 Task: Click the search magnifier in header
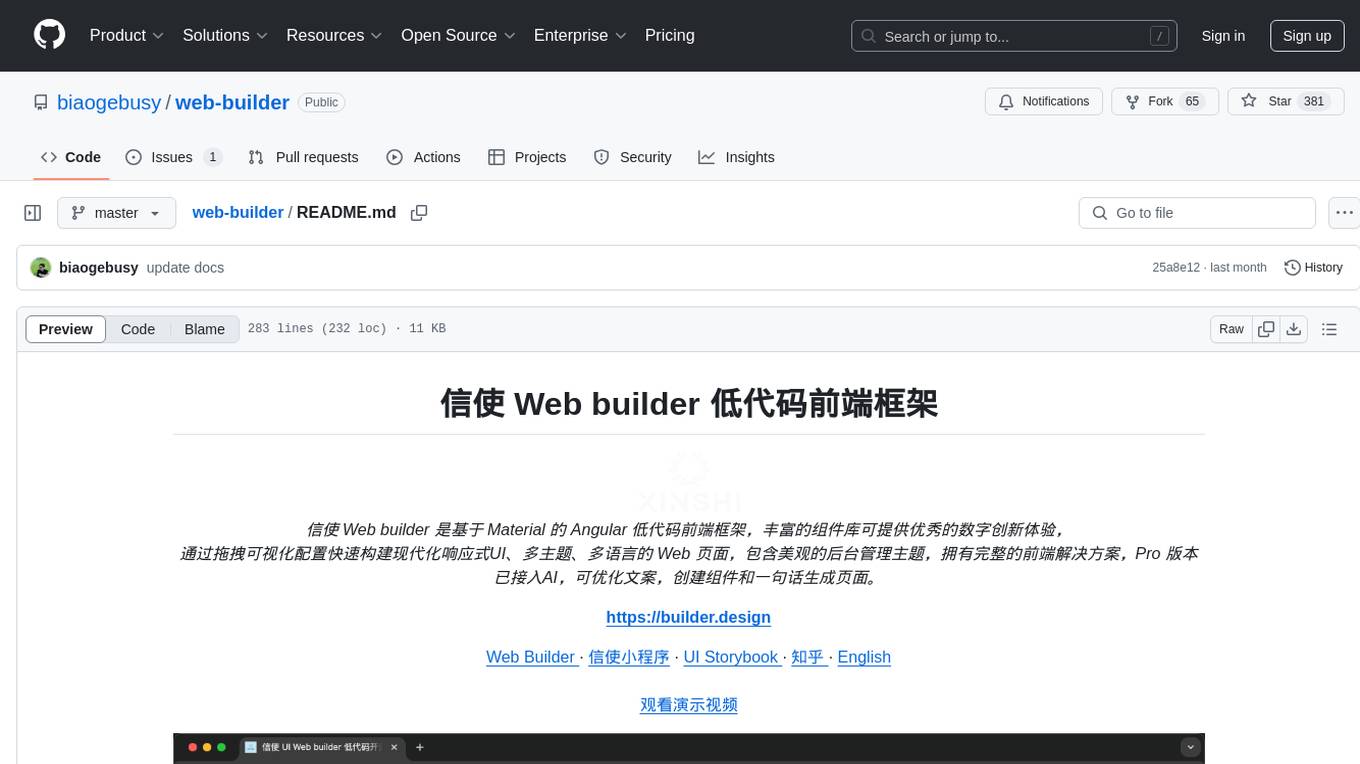click(869, 36)
